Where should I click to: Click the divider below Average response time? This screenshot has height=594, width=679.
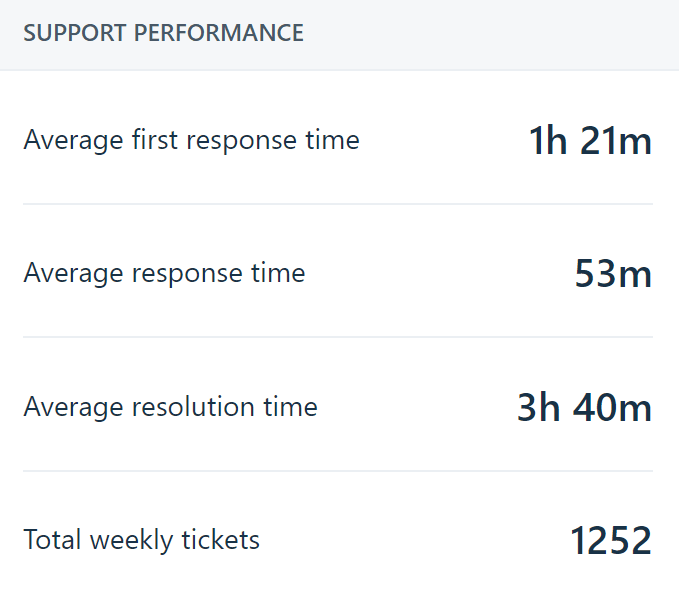pyautogui.click(x=338, y=337)
